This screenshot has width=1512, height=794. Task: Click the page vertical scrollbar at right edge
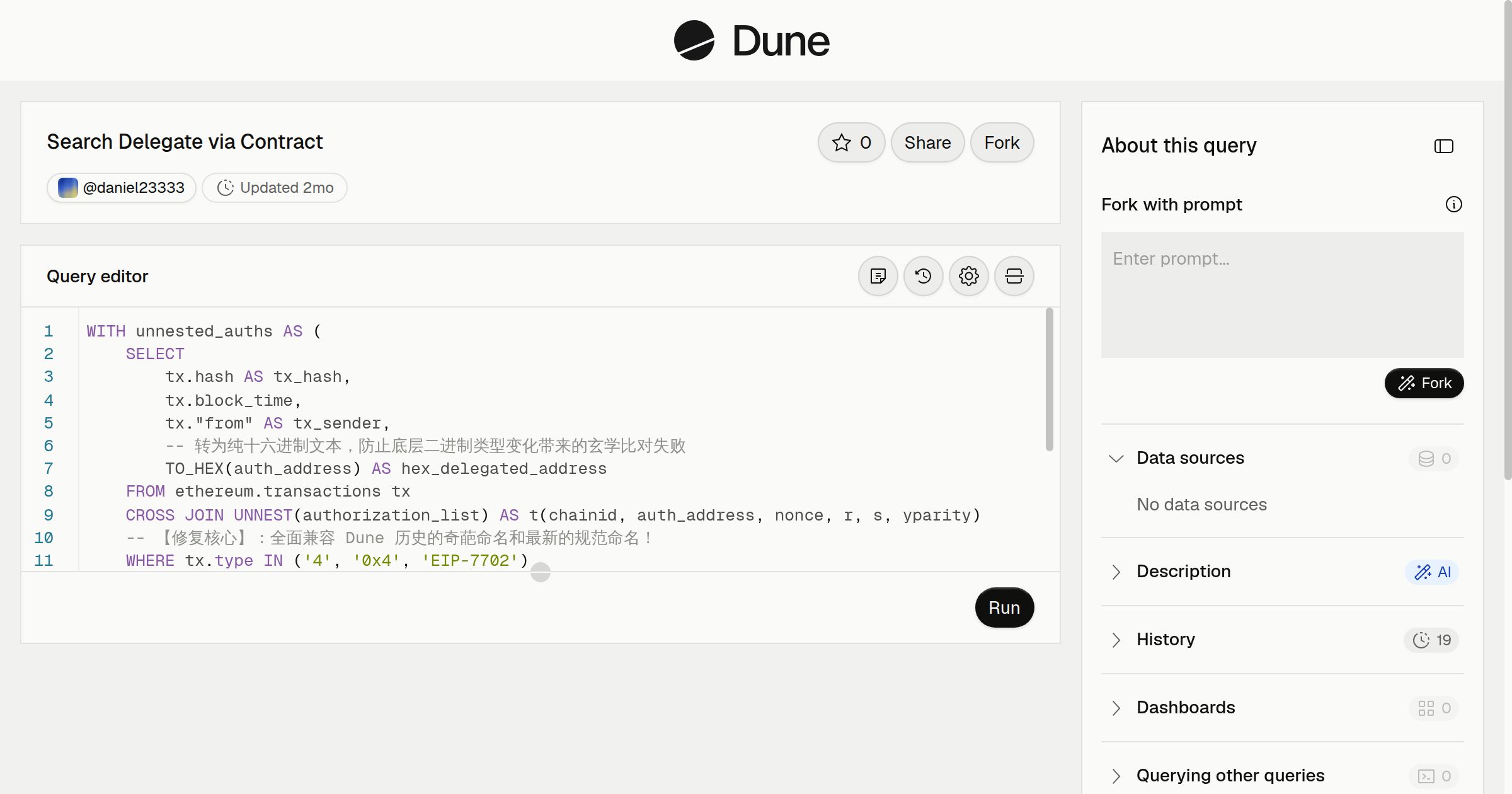click(x=1508, y=239)
